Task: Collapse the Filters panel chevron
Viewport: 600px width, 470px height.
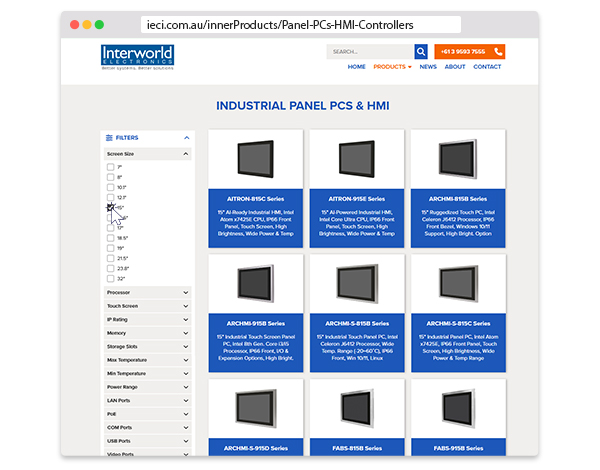Action: [186, 138]
